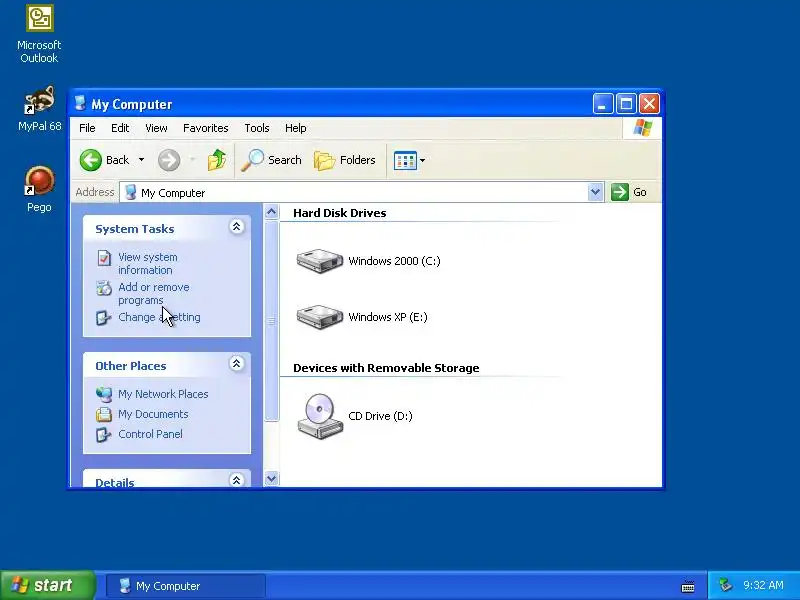
Task: Click the View system information icon
Action: (x=104, y=258)
